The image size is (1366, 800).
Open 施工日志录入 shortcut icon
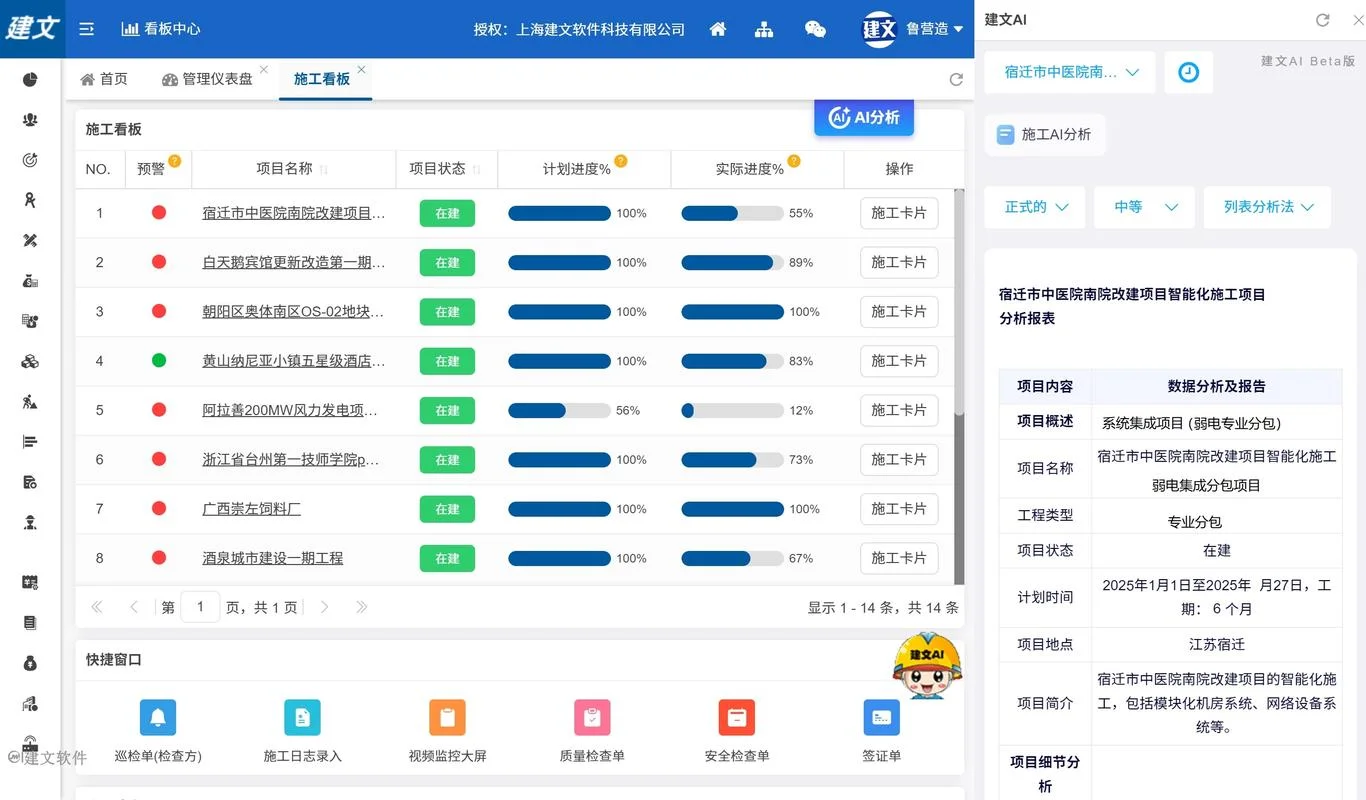[302, 717]
